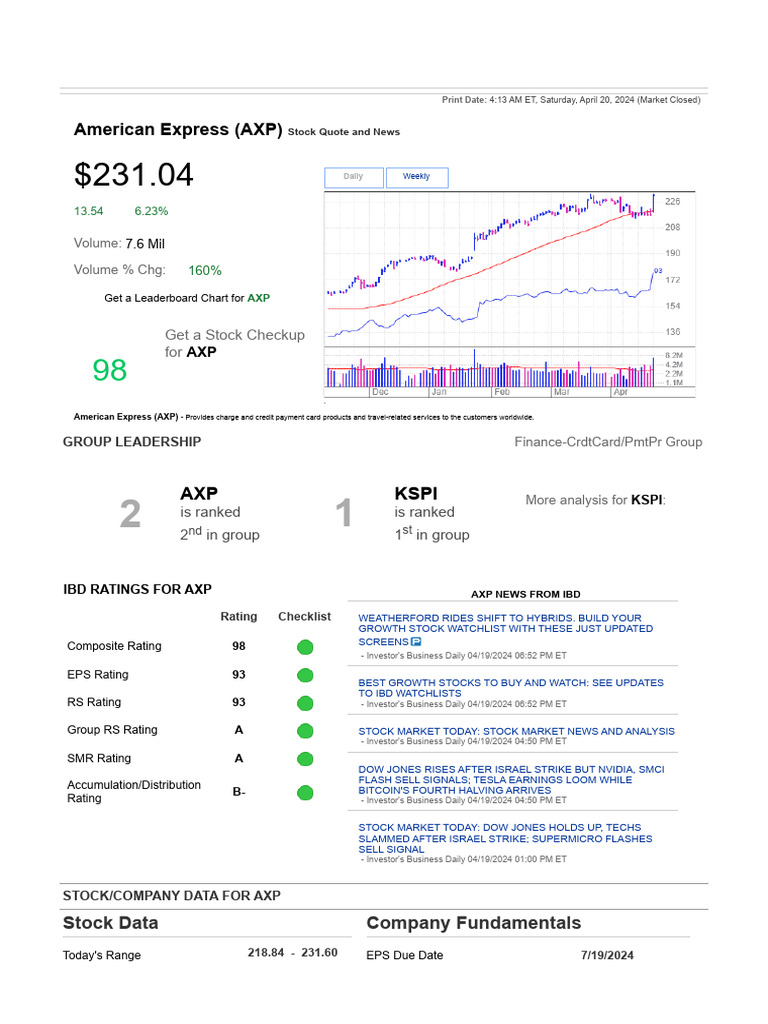This screenshot has width=768, height=1024.
Task: Switch chart to Daily tab
Action: tap(354, 177)
